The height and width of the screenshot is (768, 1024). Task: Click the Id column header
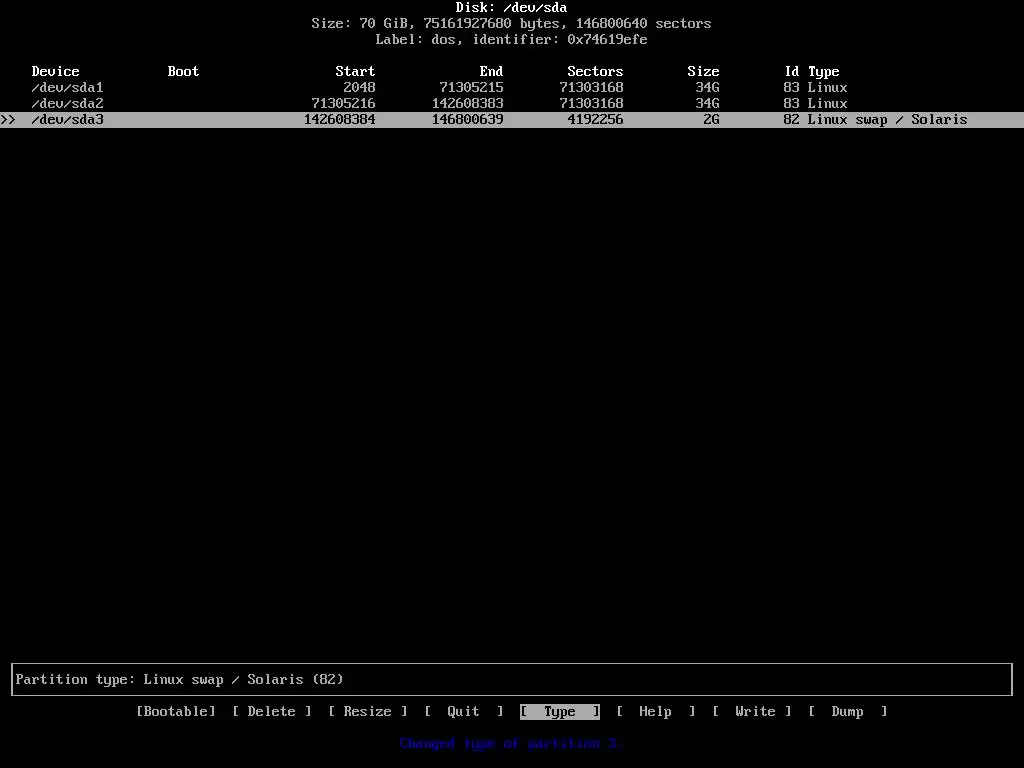(792, 71)
